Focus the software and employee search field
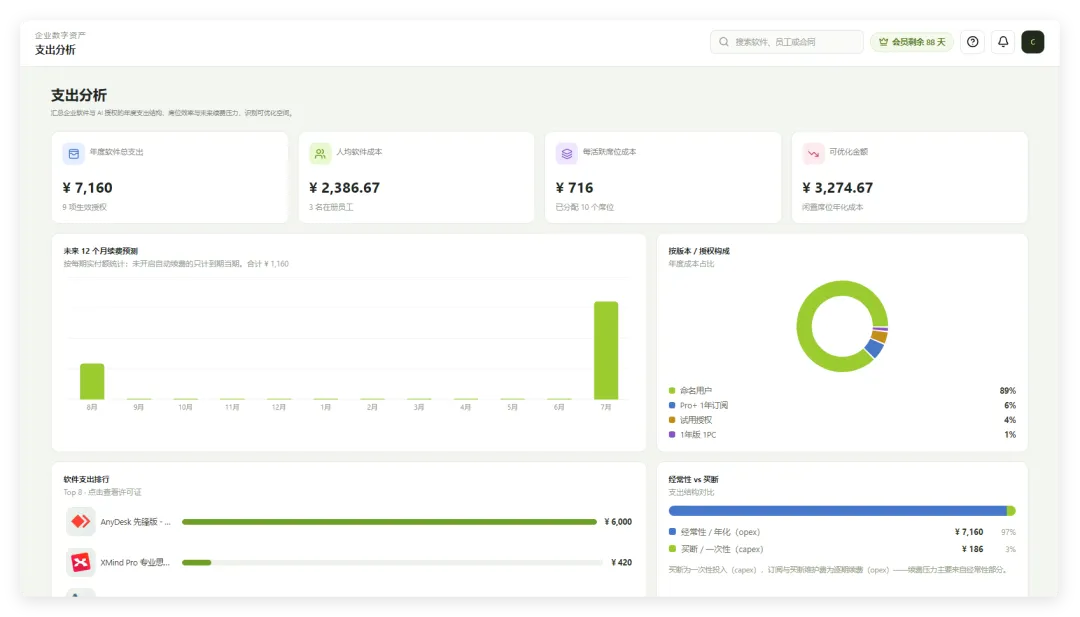Viewport: 1080px width, 617px height. (787, 42)
